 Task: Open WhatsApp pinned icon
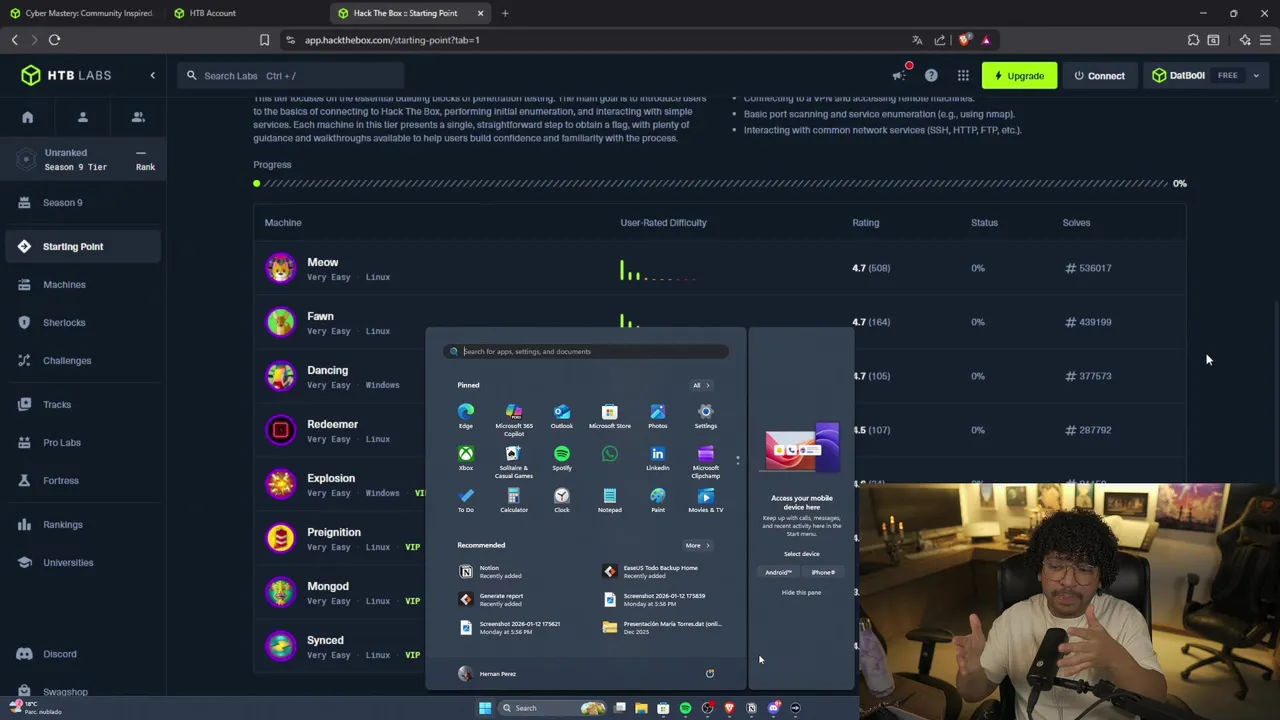coord(610,455)
